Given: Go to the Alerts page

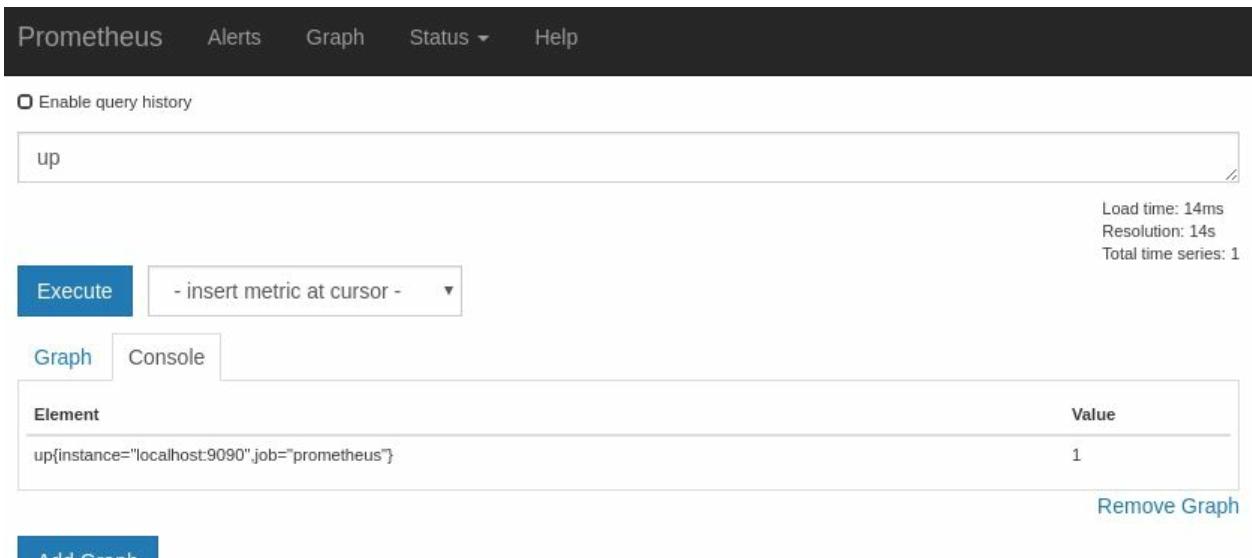Looking at the screenshot, I should [x=234, y=38].
